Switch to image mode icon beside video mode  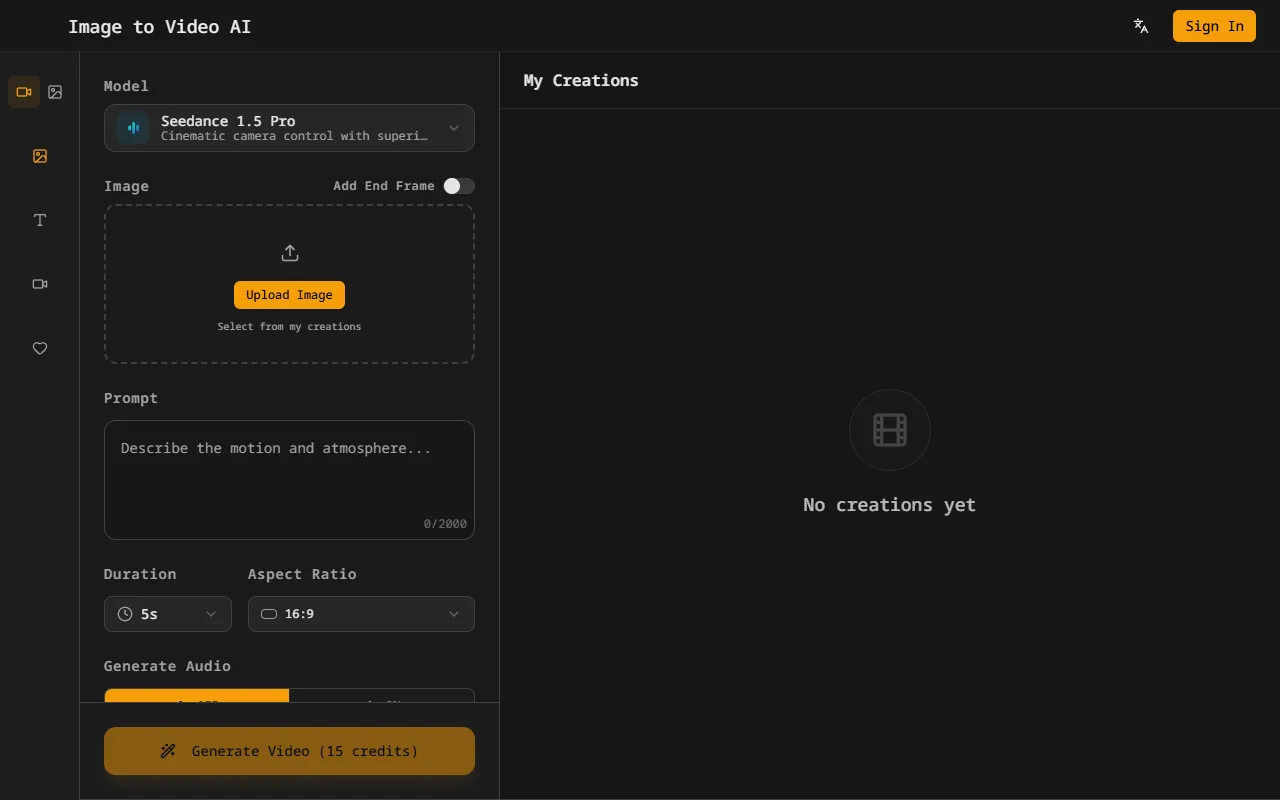tap(56, 92)
